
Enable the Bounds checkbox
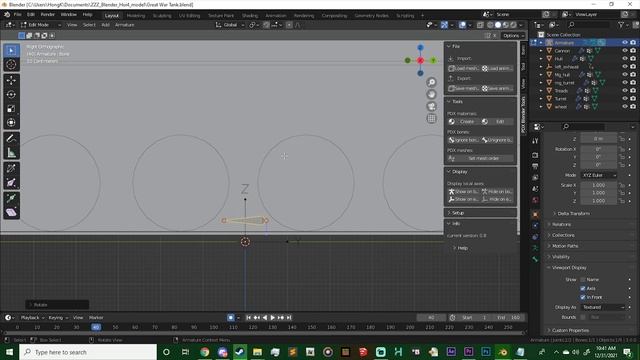(x=583, y=317)
